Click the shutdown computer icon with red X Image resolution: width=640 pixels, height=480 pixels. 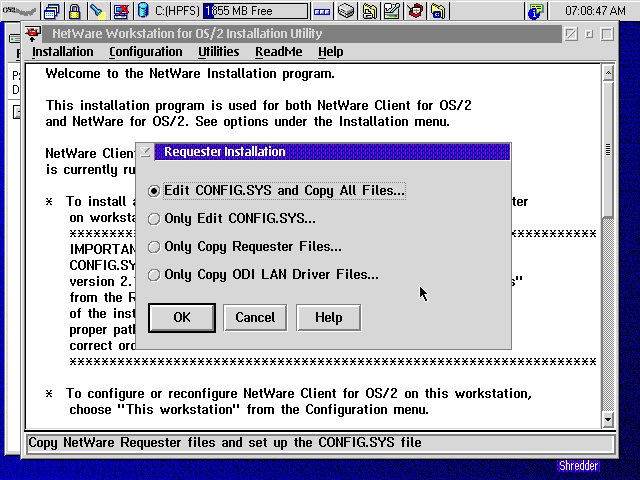pos(121,11)
